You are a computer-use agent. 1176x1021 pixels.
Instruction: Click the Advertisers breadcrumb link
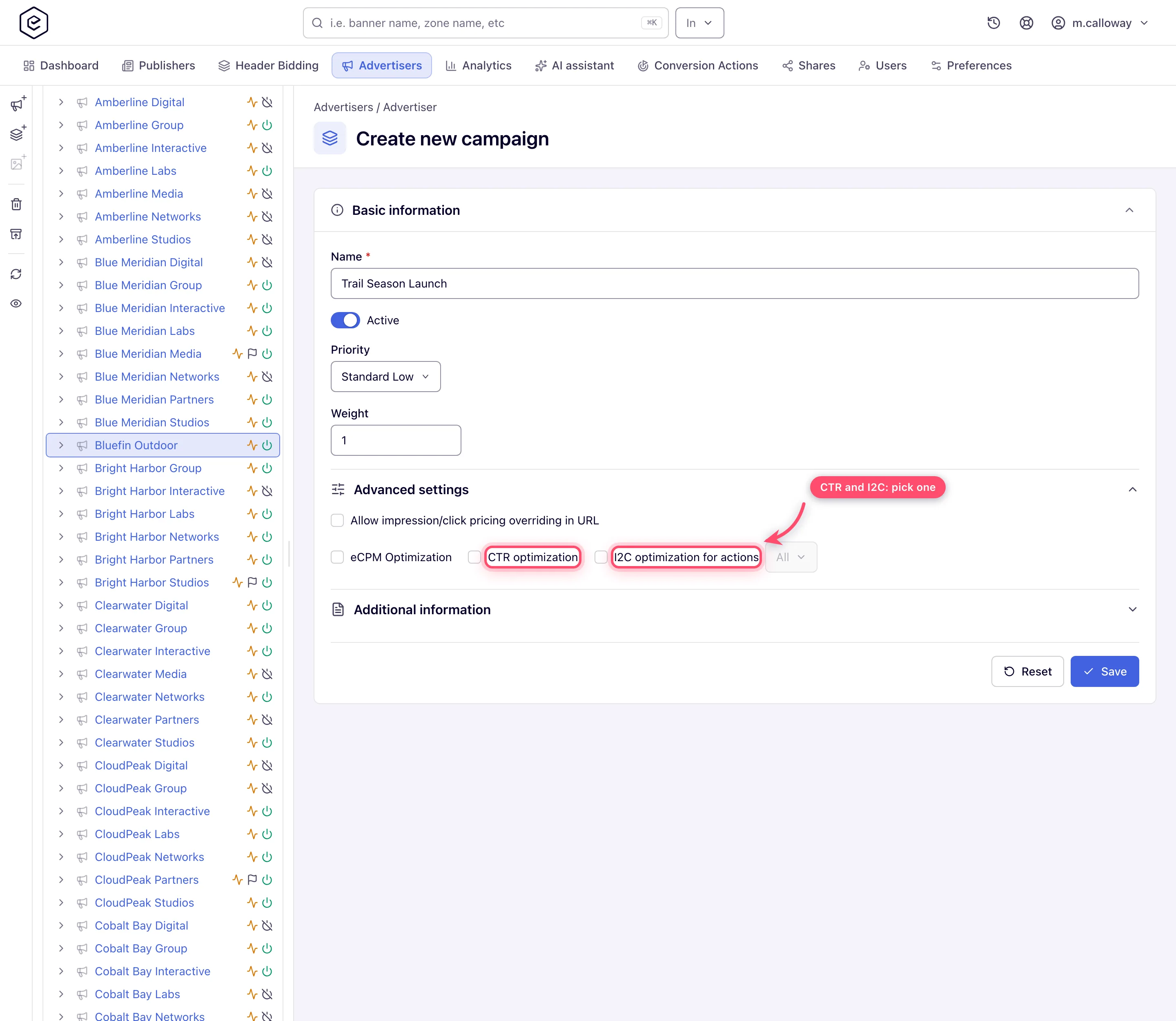click(343, 107)
